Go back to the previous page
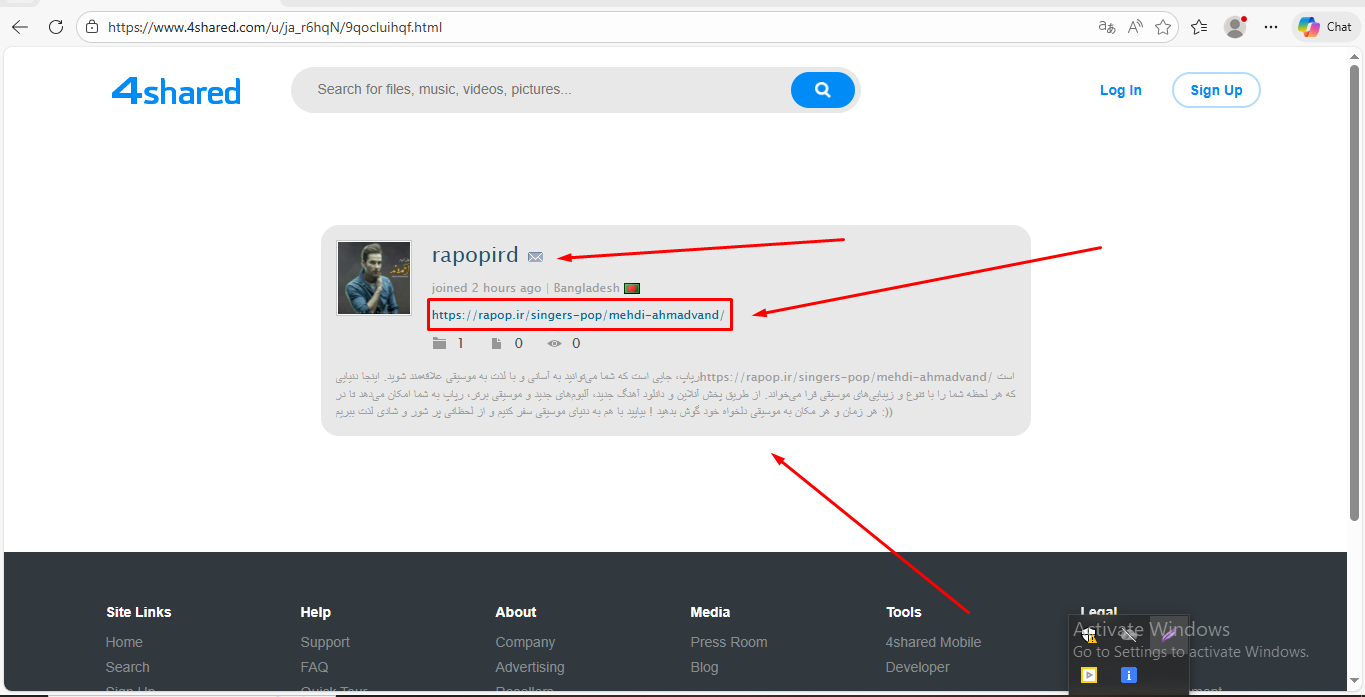 (20, 27)
